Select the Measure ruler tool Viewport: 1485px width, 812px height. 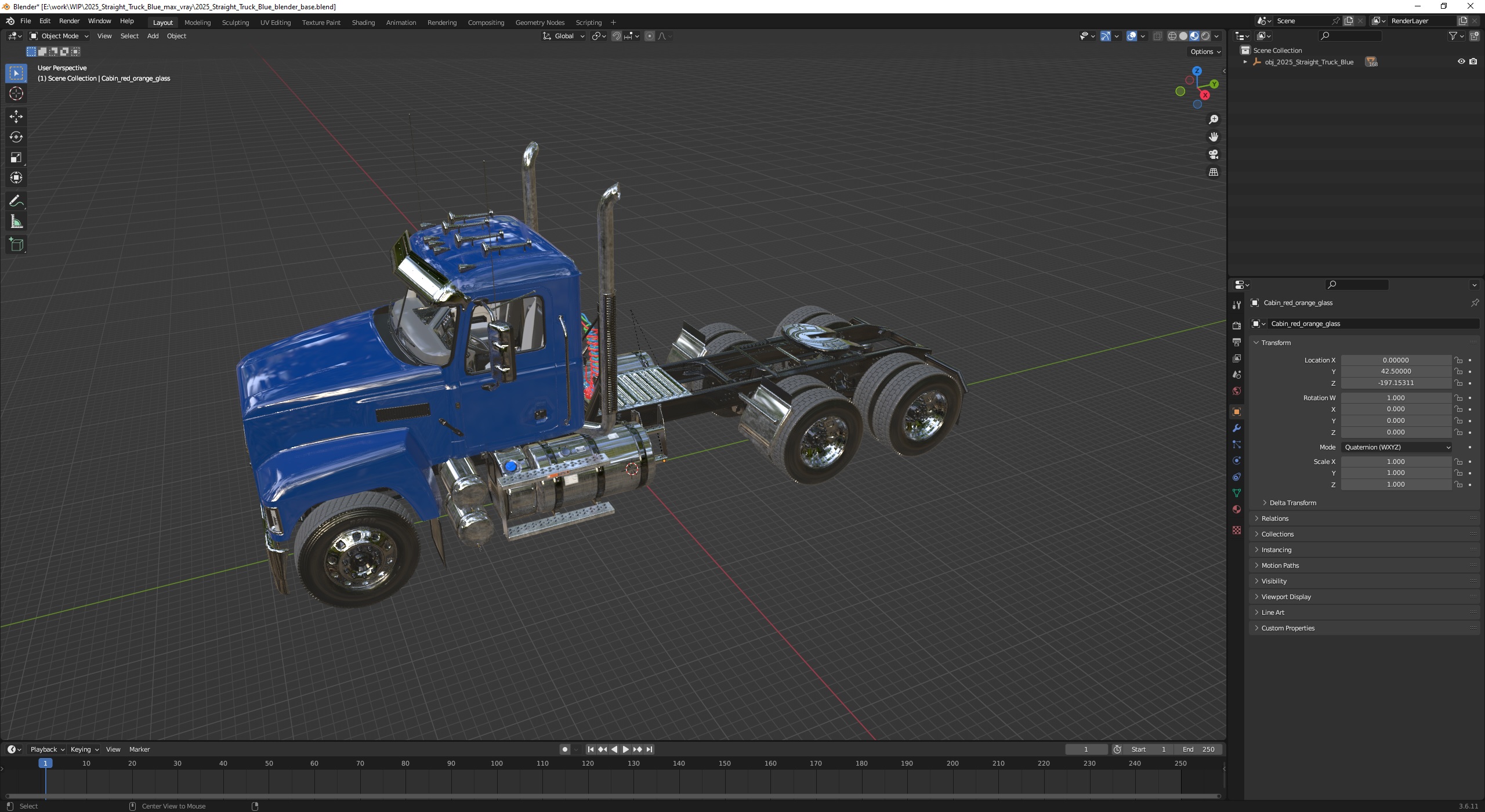[x=16, y=222]
